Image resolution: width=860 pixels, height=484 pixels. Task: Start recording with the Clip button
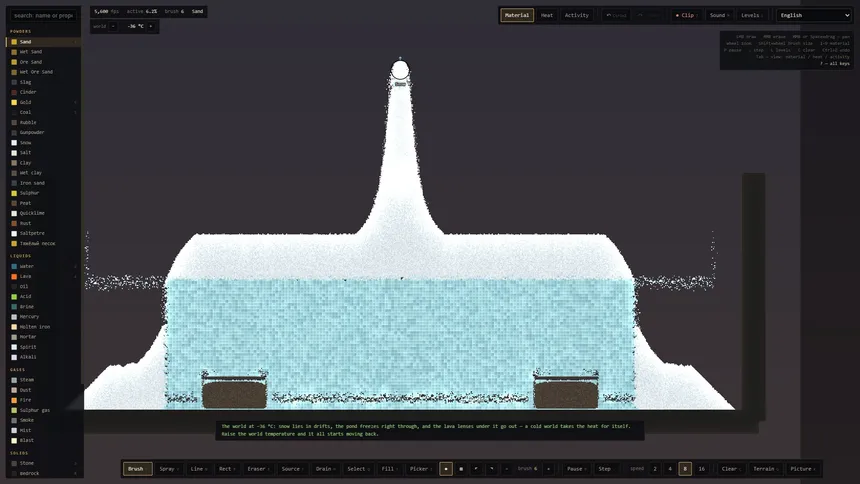click(x=687, y=15)
